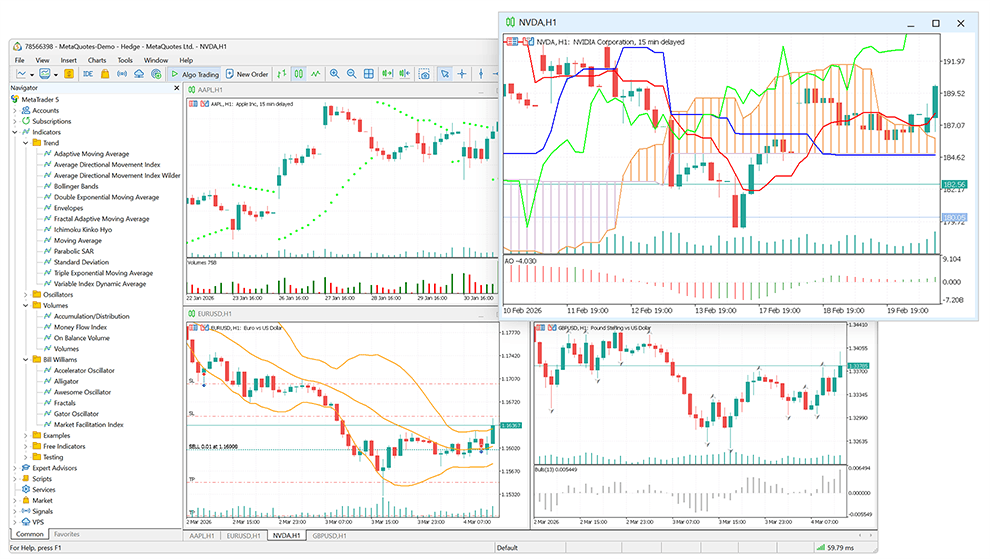
Task: Click the yellow dollar Market Watch icon
Action: pyautogui.click(x=69, y=74)
